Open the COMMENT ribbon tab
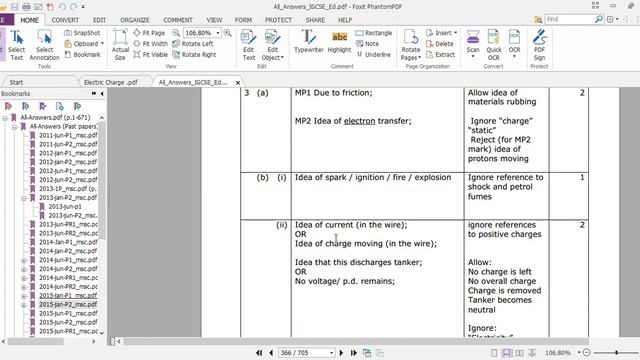The image size is (640, 360). 178,20
